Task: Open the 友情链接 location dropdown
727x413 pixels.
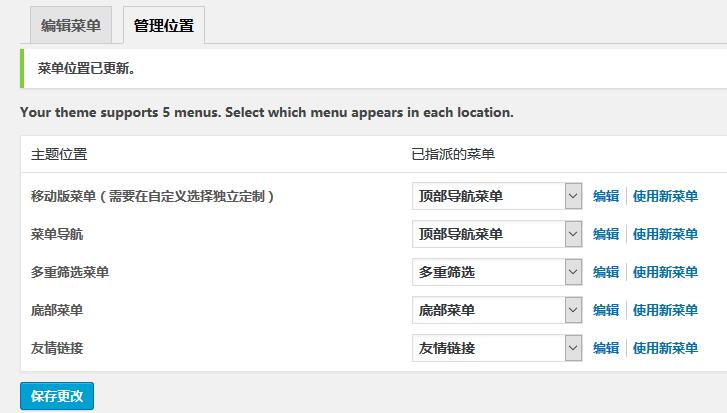Action: tap(497, 348)
